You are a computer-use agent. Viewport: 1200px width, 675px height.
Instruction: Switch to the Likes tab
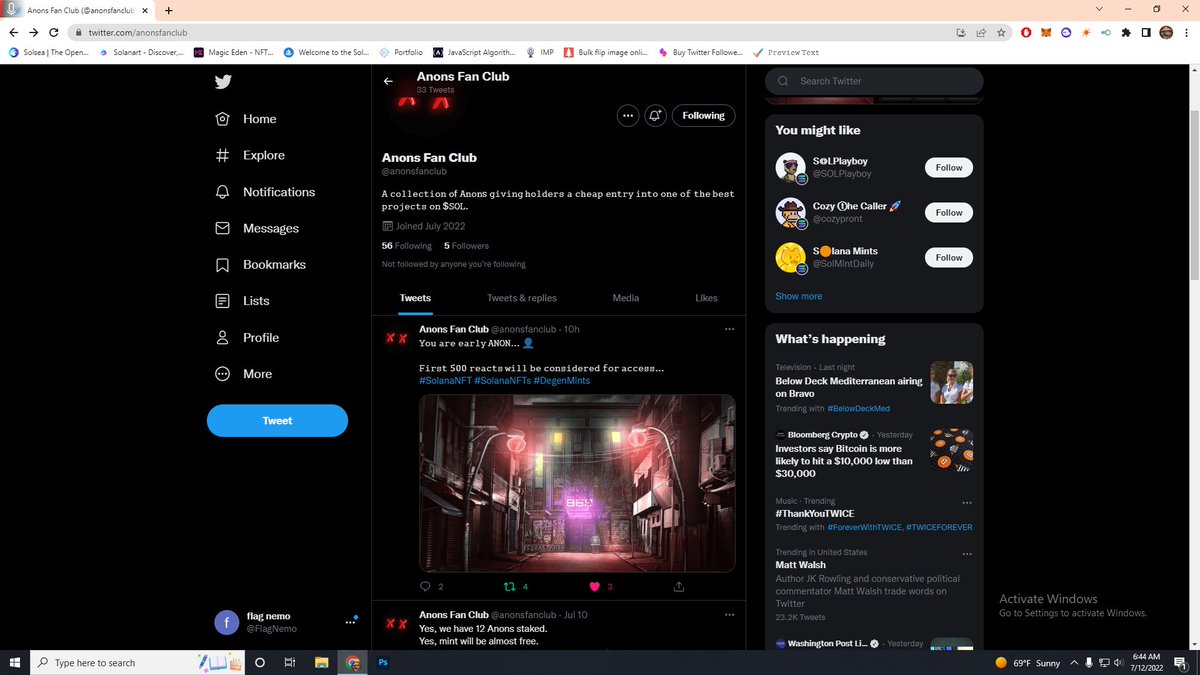coord(706,298)
